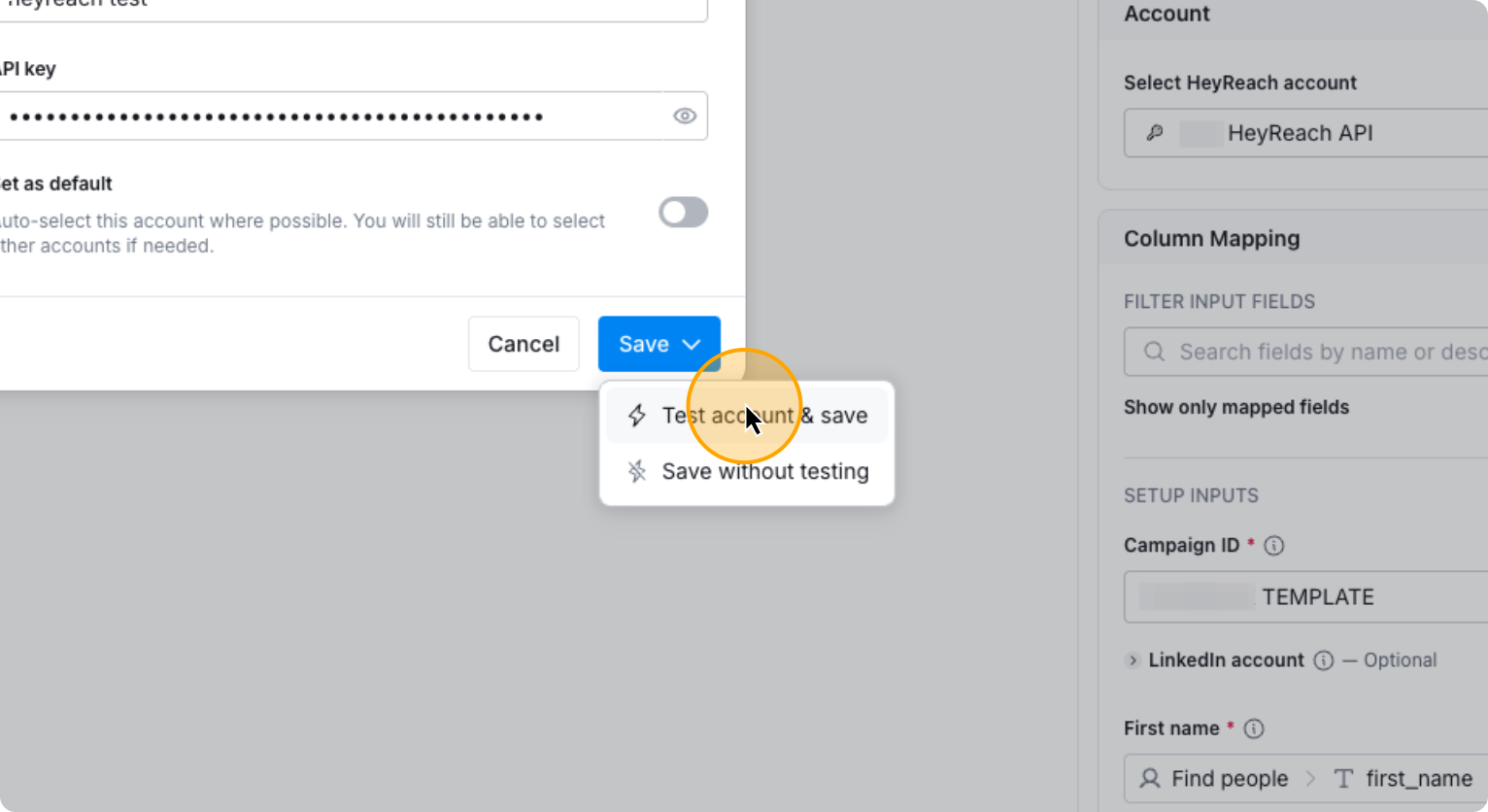Show the API key with eye icon
Image resolution: width=1488 pixels, height=812 pixels.
tap(685, 116)
